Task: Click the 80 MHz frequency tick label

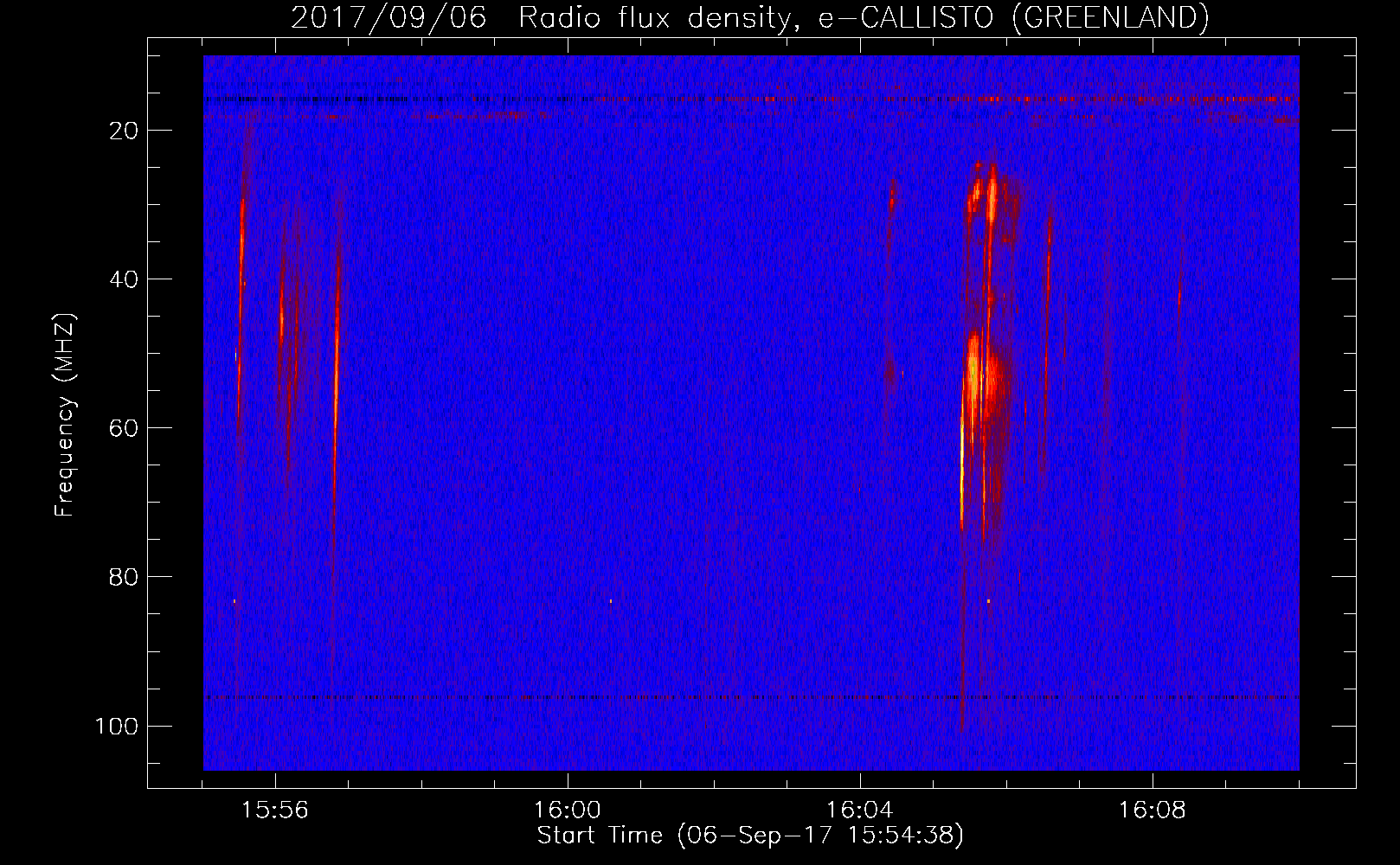Action: click(x=124, y=577)
